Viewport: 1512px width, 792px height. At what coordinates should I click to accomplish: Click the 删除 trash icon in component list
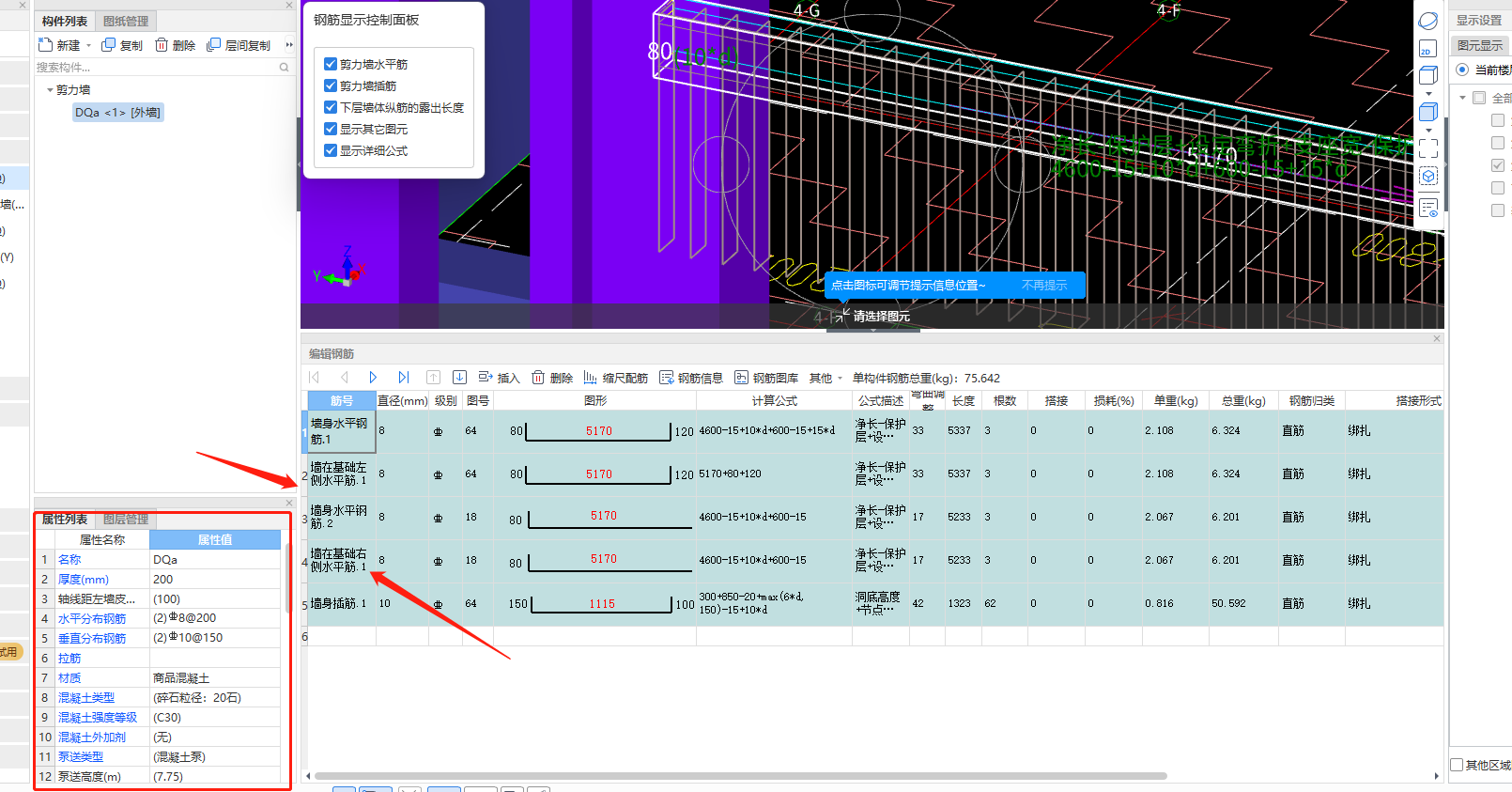(162, 45)
